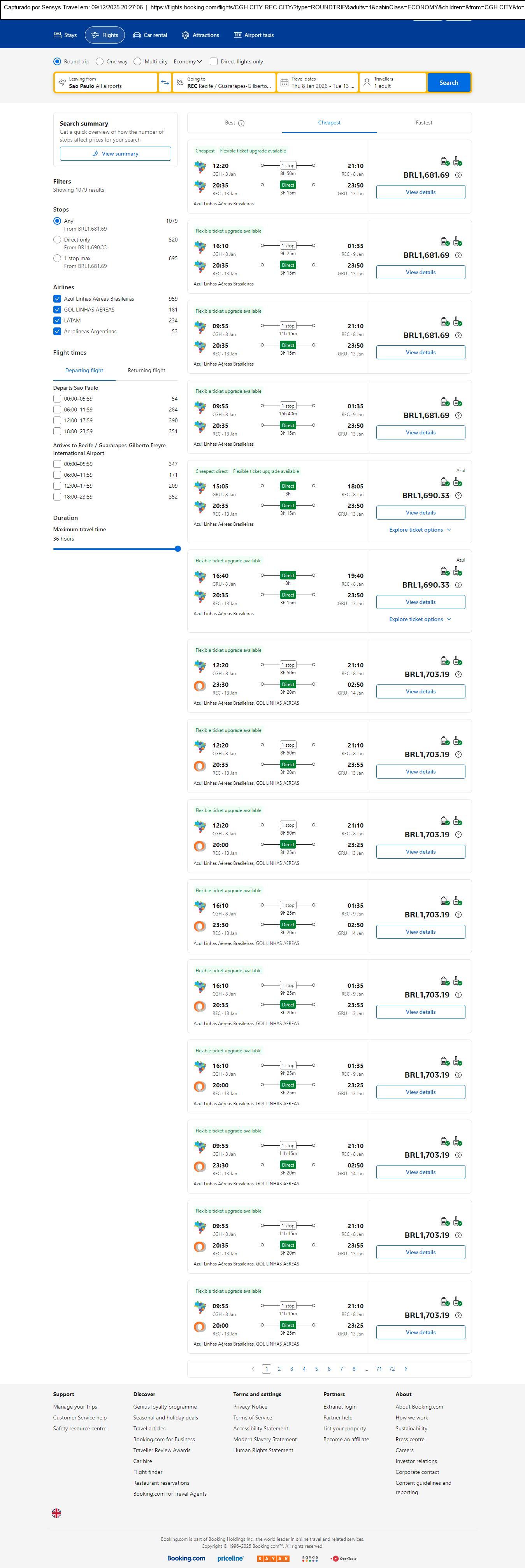Click the Airport taxis icon in header
Image resolution: width=525 pixels, height=1568 pixels.
tap(237, 35)
